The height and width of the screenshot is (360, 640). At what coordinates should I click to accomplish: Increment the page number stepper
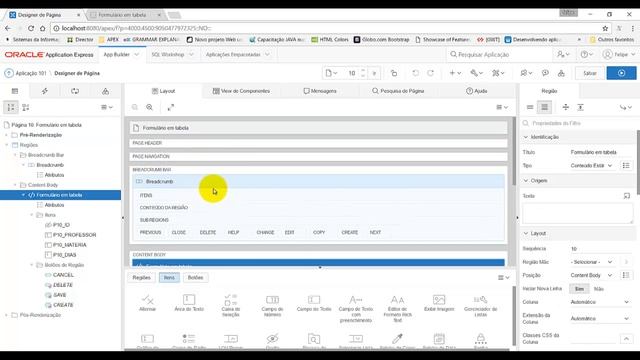point(363,71)
